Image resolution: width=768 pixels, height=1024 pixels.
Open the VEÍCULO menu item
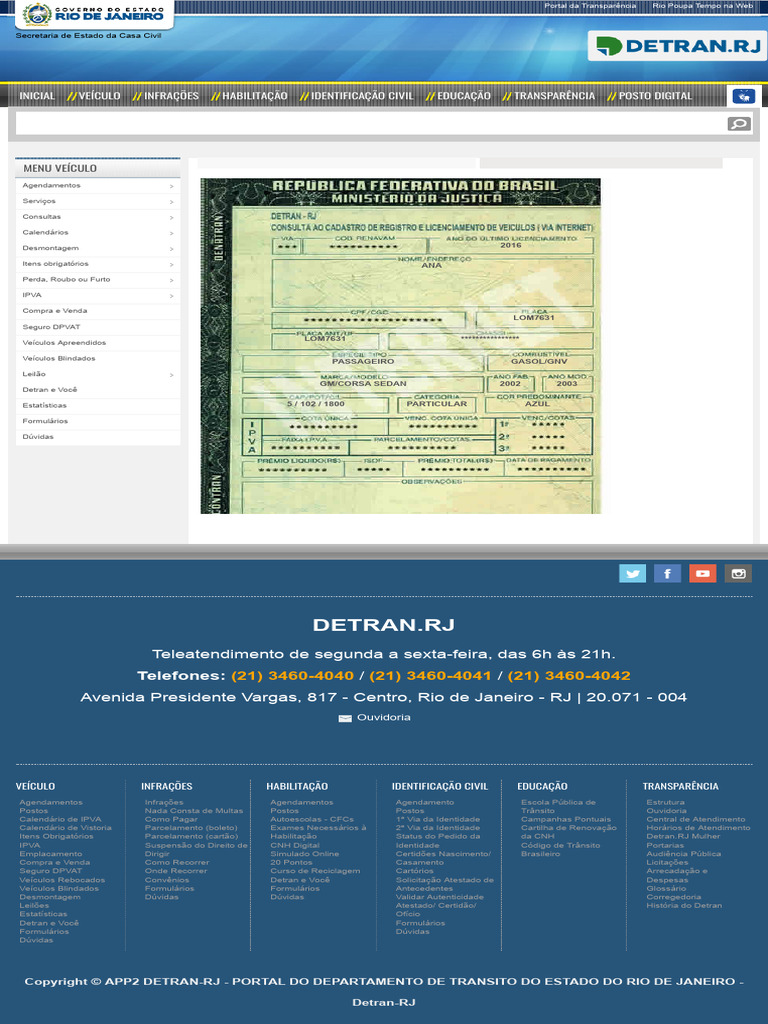pos(99,96)
